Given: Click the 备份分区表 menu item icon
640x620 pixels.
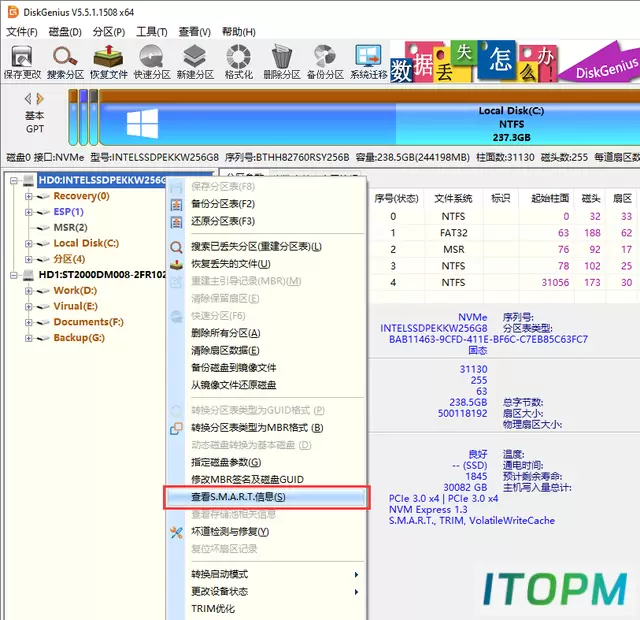Looking at the screenshot, I should (176, 204).
